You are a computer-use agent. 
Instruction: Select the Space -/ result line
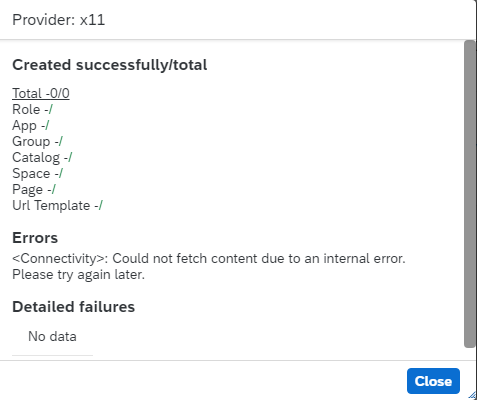(x=37, y=173)
